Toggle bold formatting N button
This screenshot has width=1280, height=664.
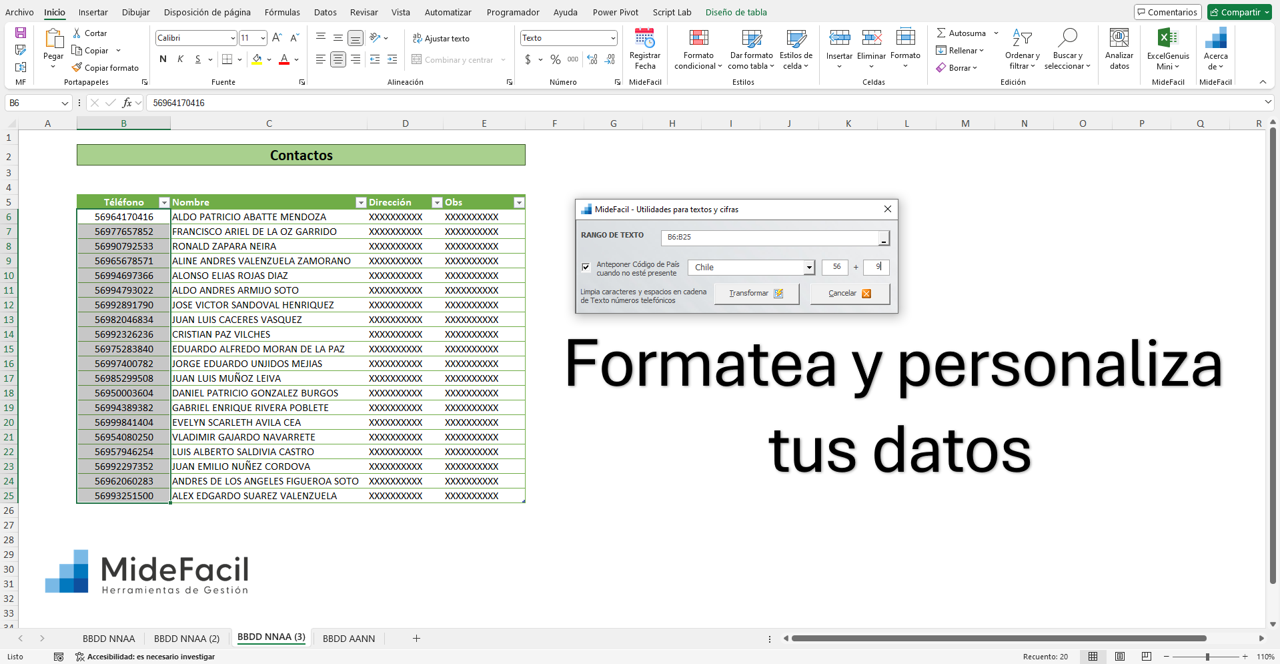click(163, 59)
